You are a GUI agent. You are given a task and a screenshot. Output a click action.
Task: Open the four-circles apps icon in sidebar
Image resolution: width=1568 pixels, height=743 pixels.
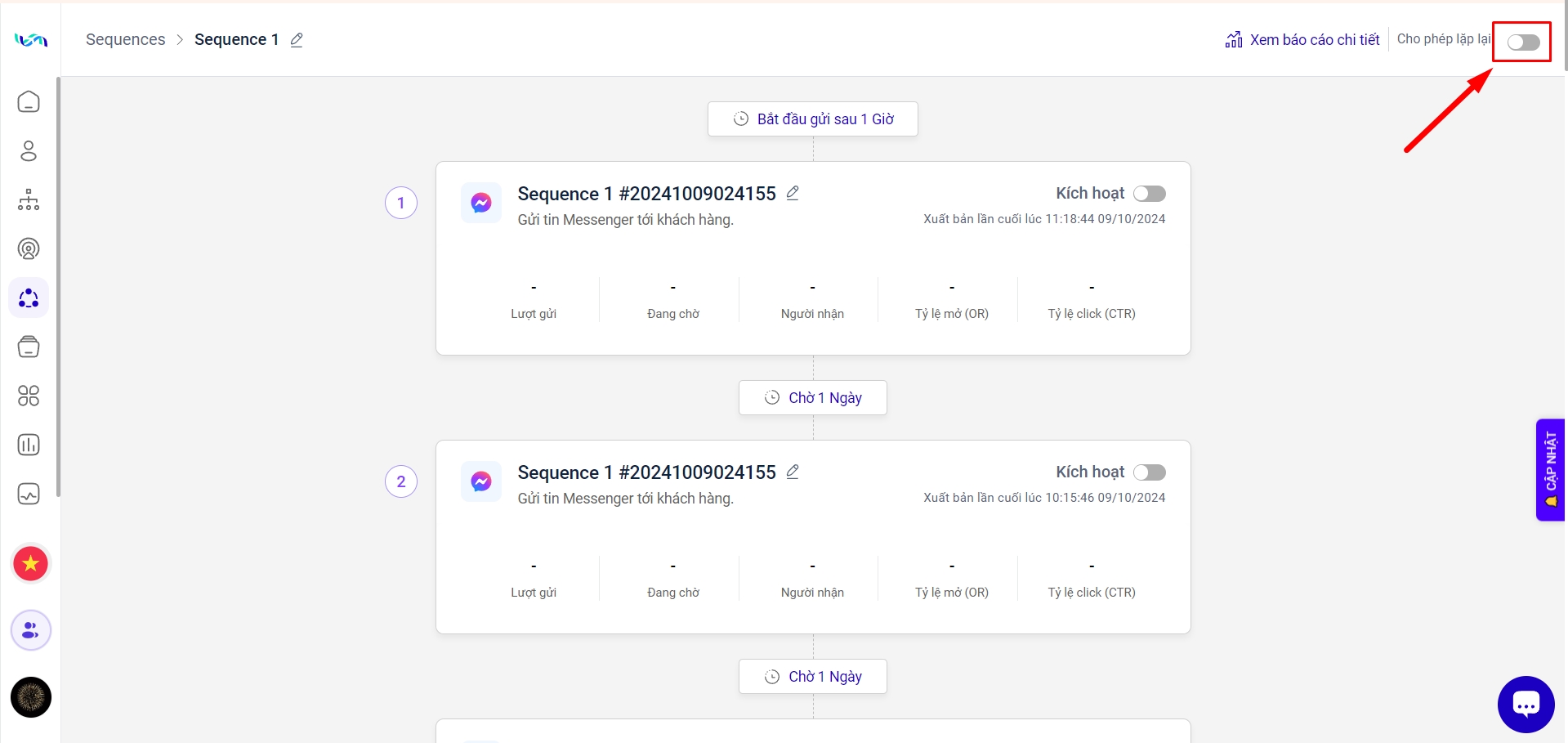click(x=29, y=396)
